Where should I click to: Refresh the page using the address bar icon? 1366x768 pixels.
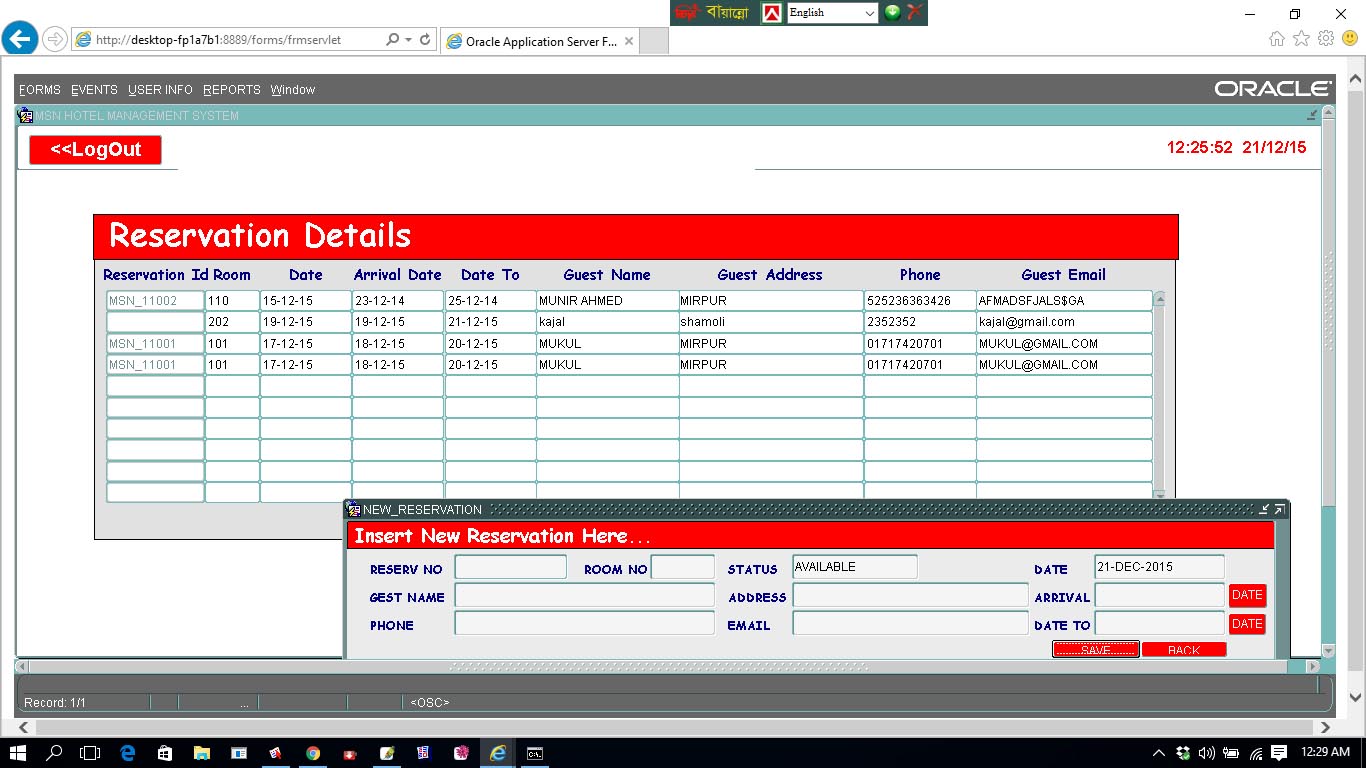pos(425,40)
